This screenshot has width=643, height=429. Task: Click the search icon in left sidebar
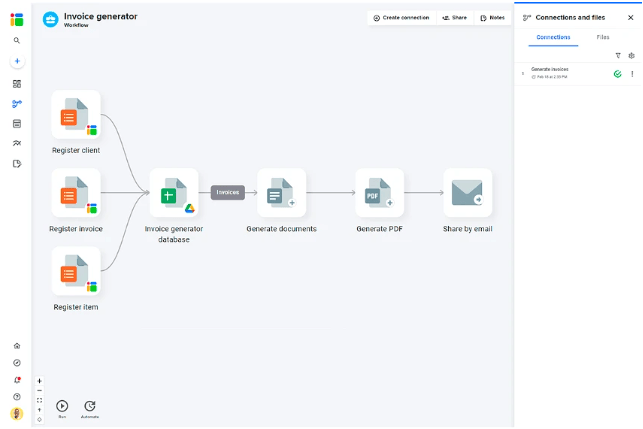(x=17, y=41)
